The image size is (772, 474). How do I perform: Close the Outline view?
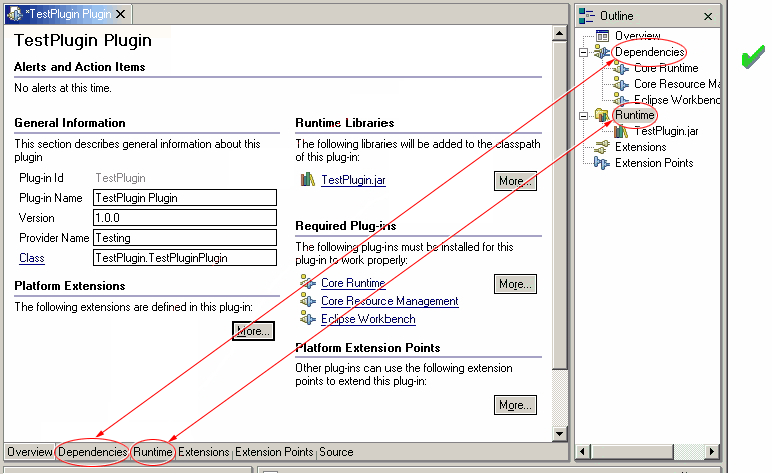click(708, 16)
